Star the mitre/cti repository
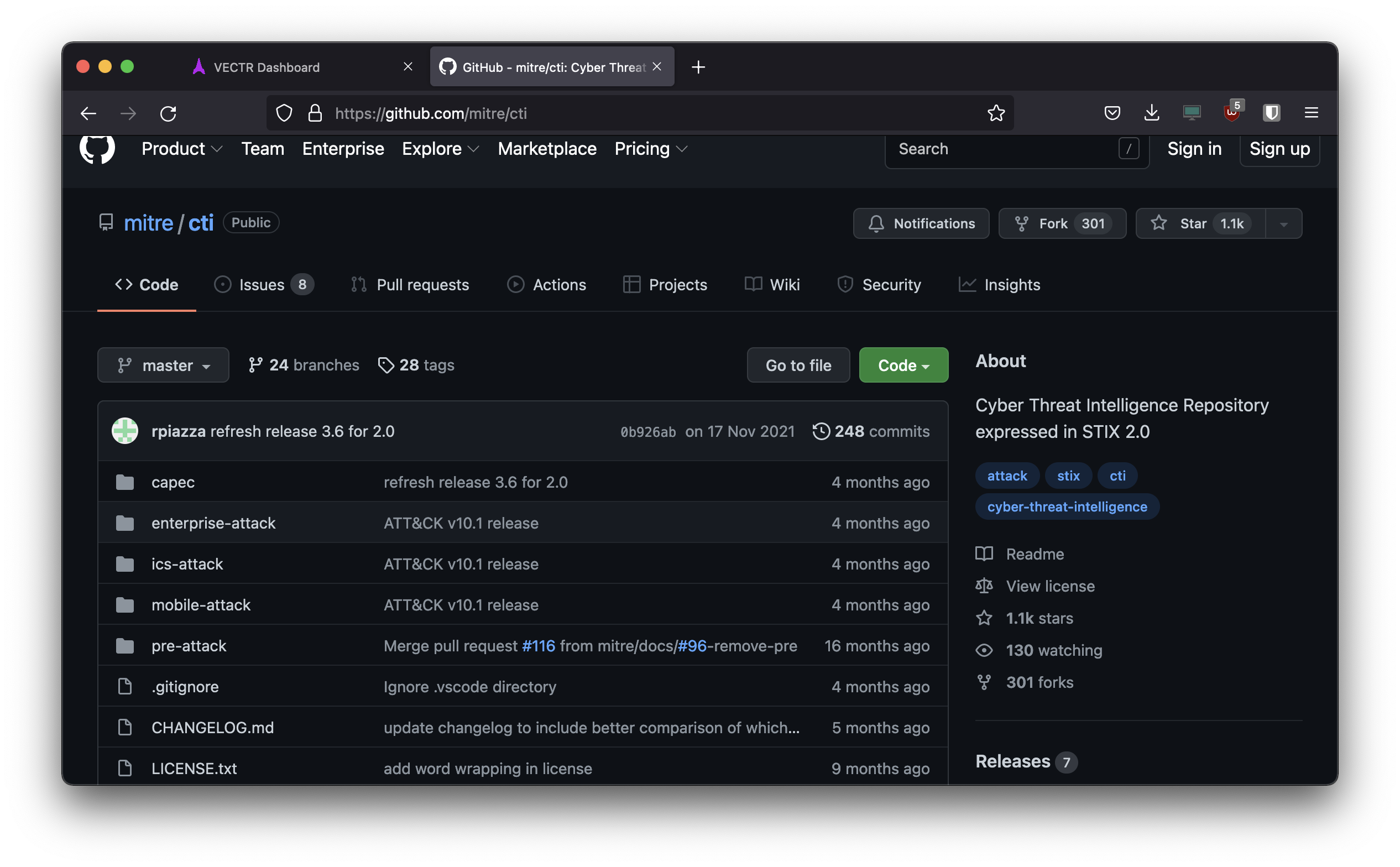The image size is (1400, 867). 1200,223
